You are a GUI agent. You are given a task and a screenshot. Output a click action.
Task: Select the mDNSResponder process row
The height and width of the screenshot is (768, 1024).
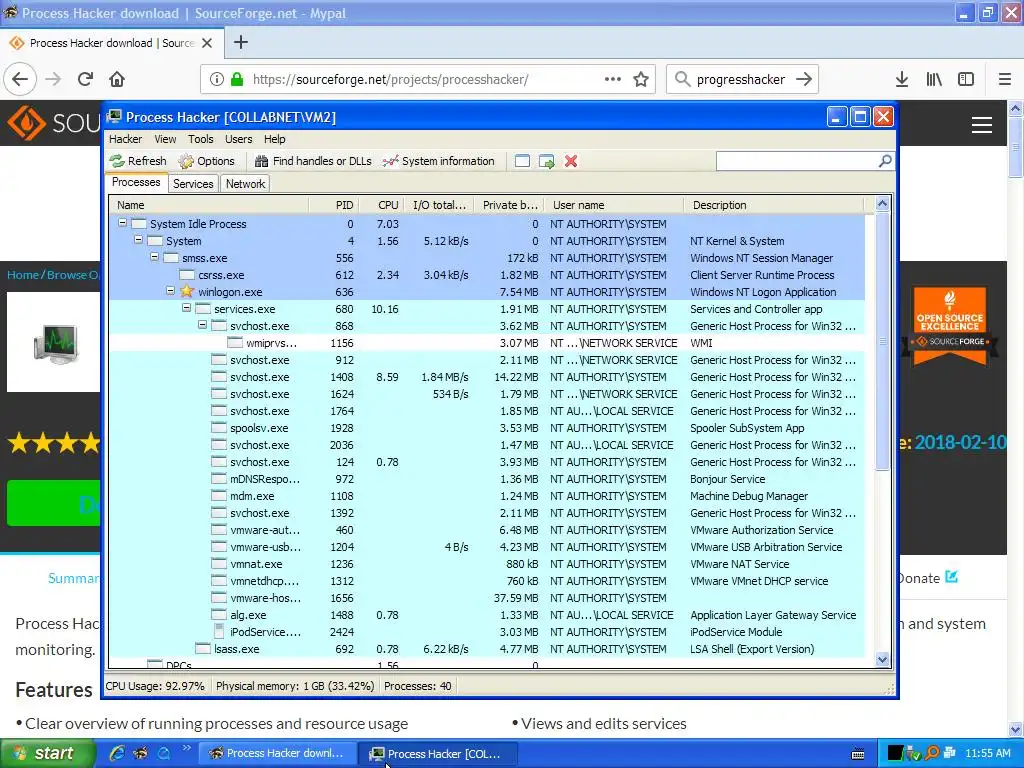click(x=487, y=479)
